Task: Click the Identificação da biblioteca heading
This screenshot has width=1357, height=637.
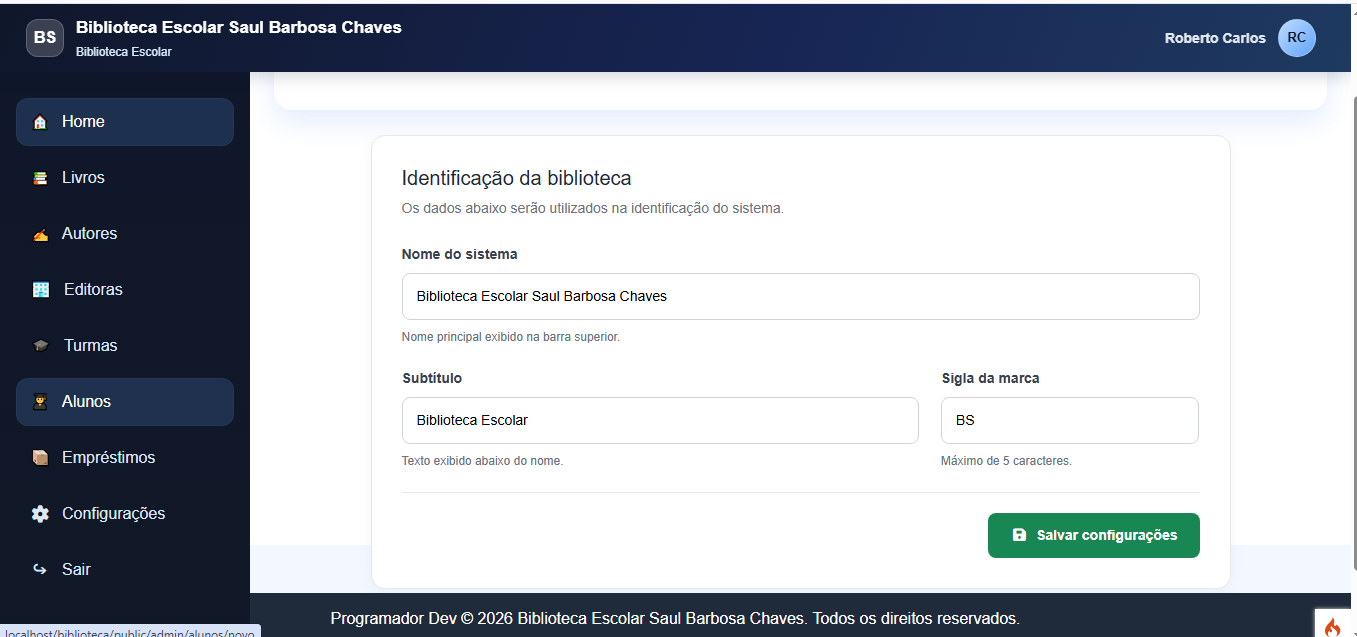Action: [x=517, y=179]
